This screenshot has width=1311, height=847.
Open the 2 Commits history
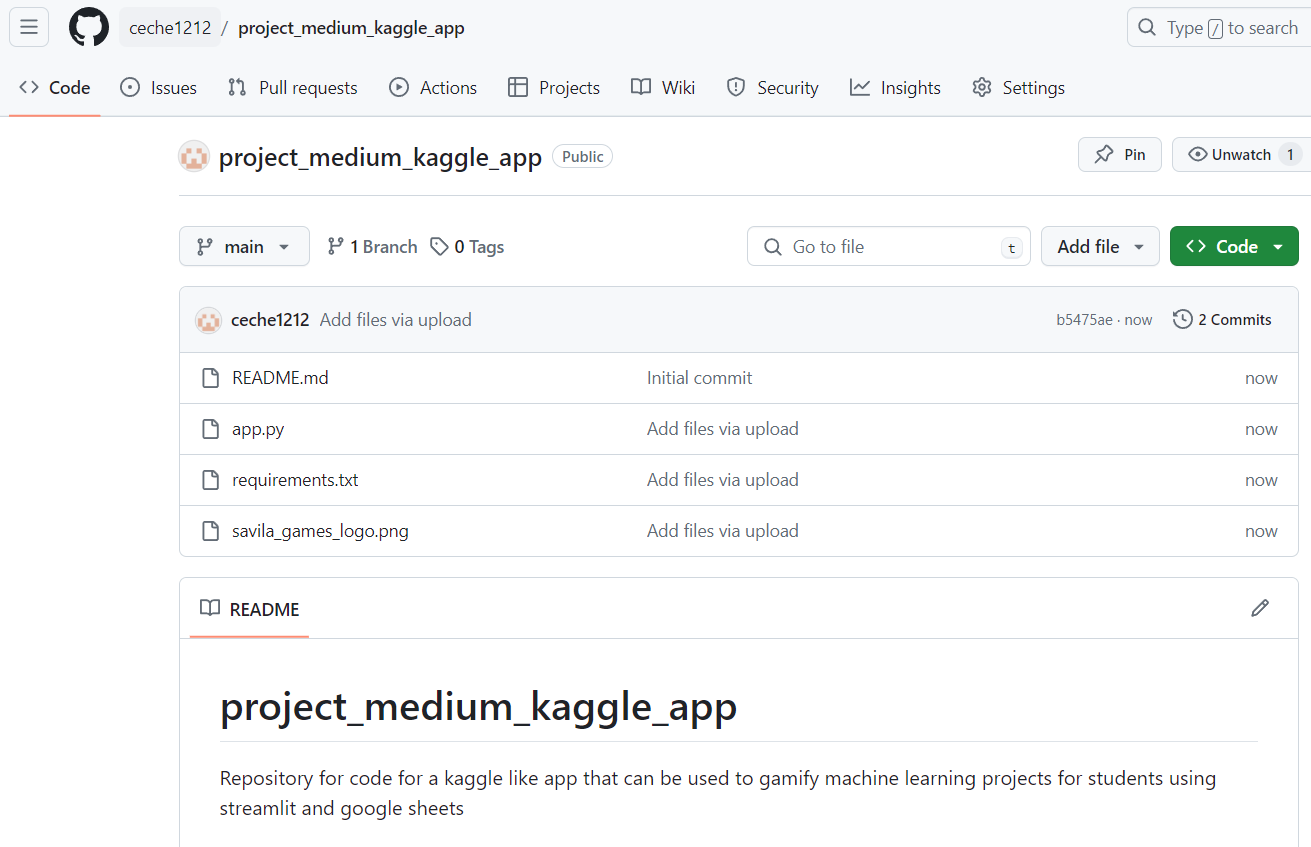[1222, 320]
